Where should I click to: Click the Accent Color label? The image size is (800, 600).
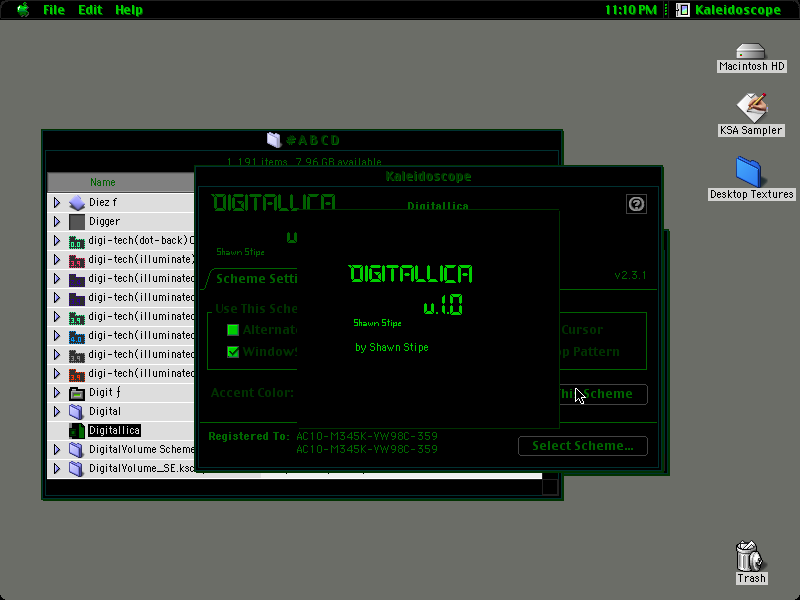[x=253, y=393]
